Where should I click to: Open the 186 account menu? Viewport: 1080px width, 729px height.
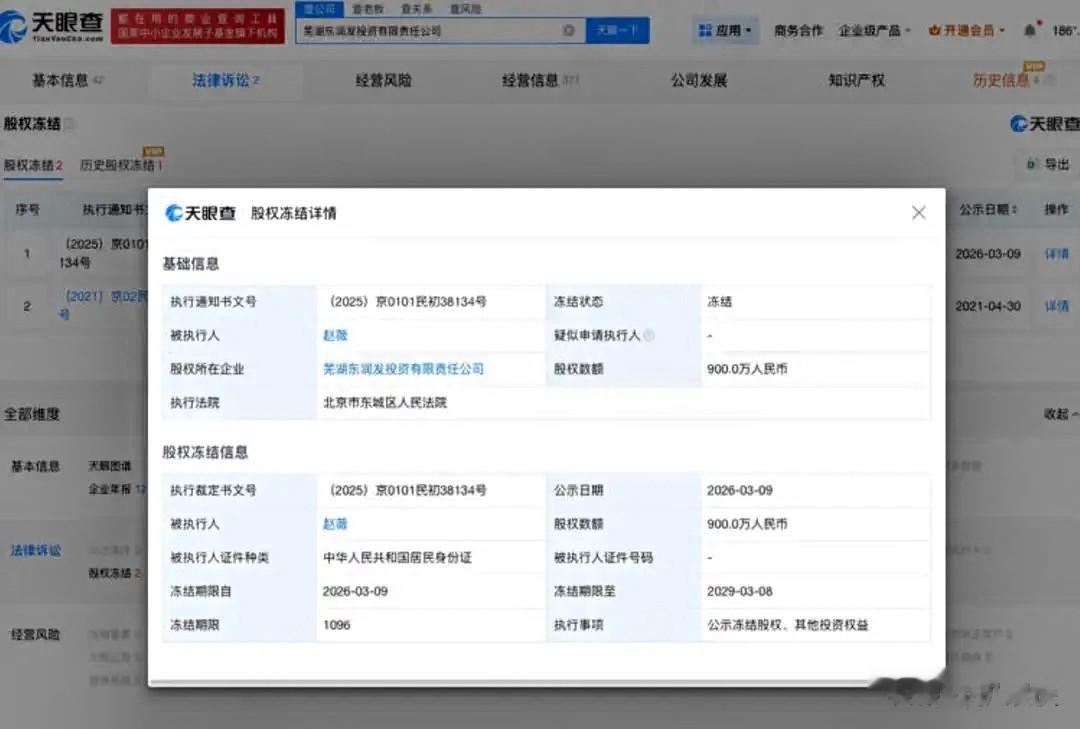(x=1066, y=30)
